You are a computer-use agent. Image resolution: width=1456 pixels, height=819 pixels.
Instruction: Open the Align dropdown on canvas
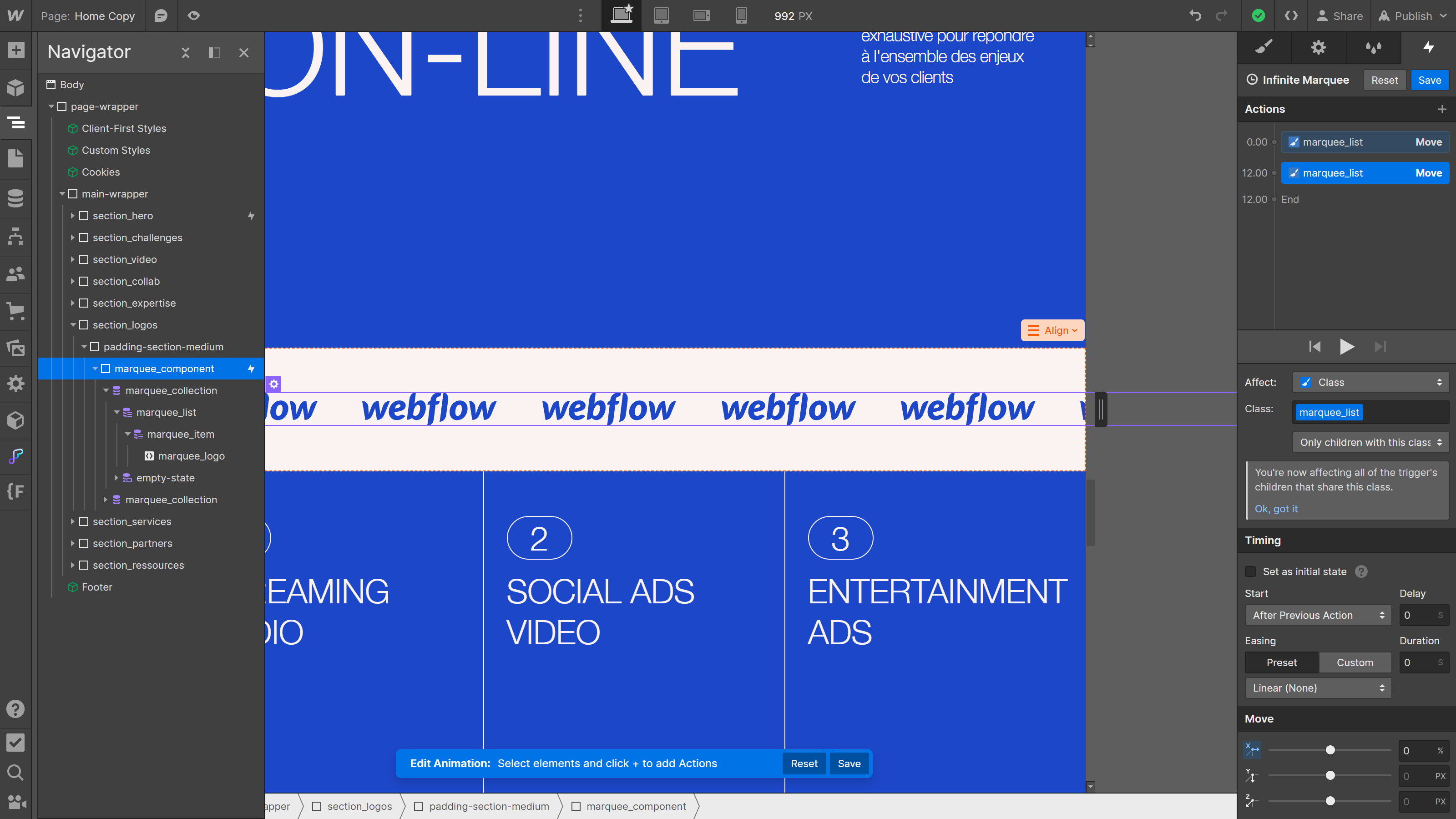1052,330
